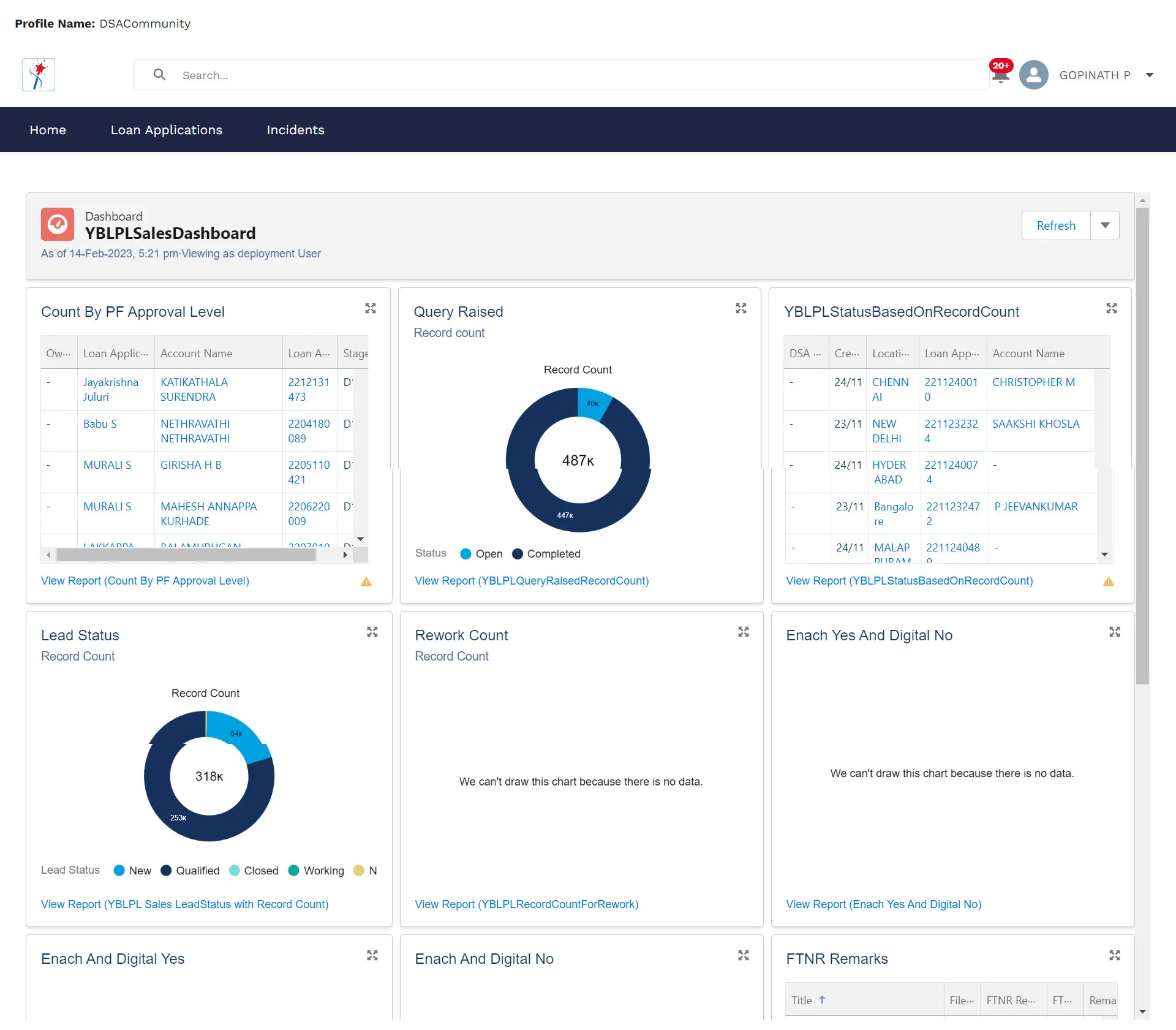Viewport: 1176px width, 1030px height.
Task: Open View Report (Count By PF Approval Level)
Action: tap(145, 581)
